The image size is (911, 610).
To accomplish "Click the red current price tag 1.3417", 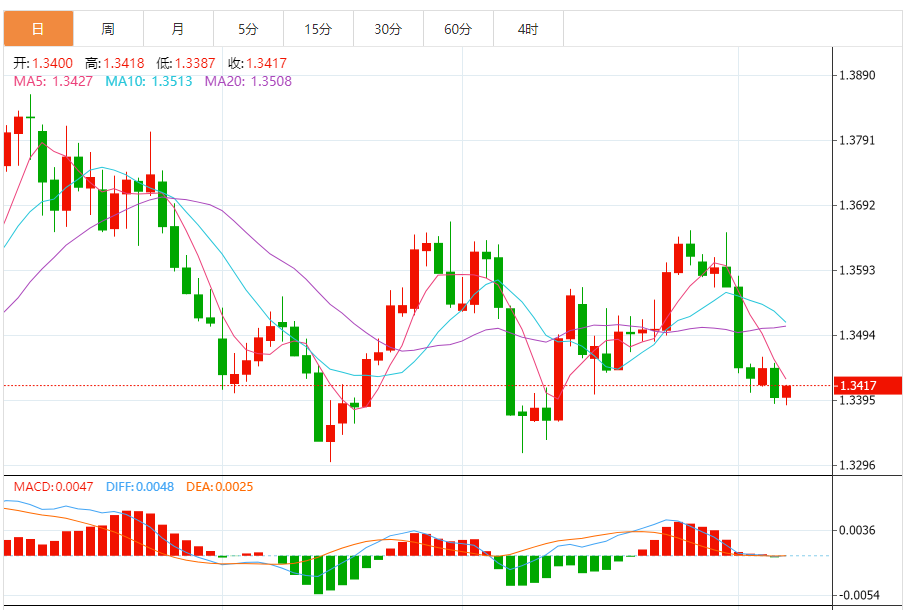I will pyautogui.click(x=868, y=386).
